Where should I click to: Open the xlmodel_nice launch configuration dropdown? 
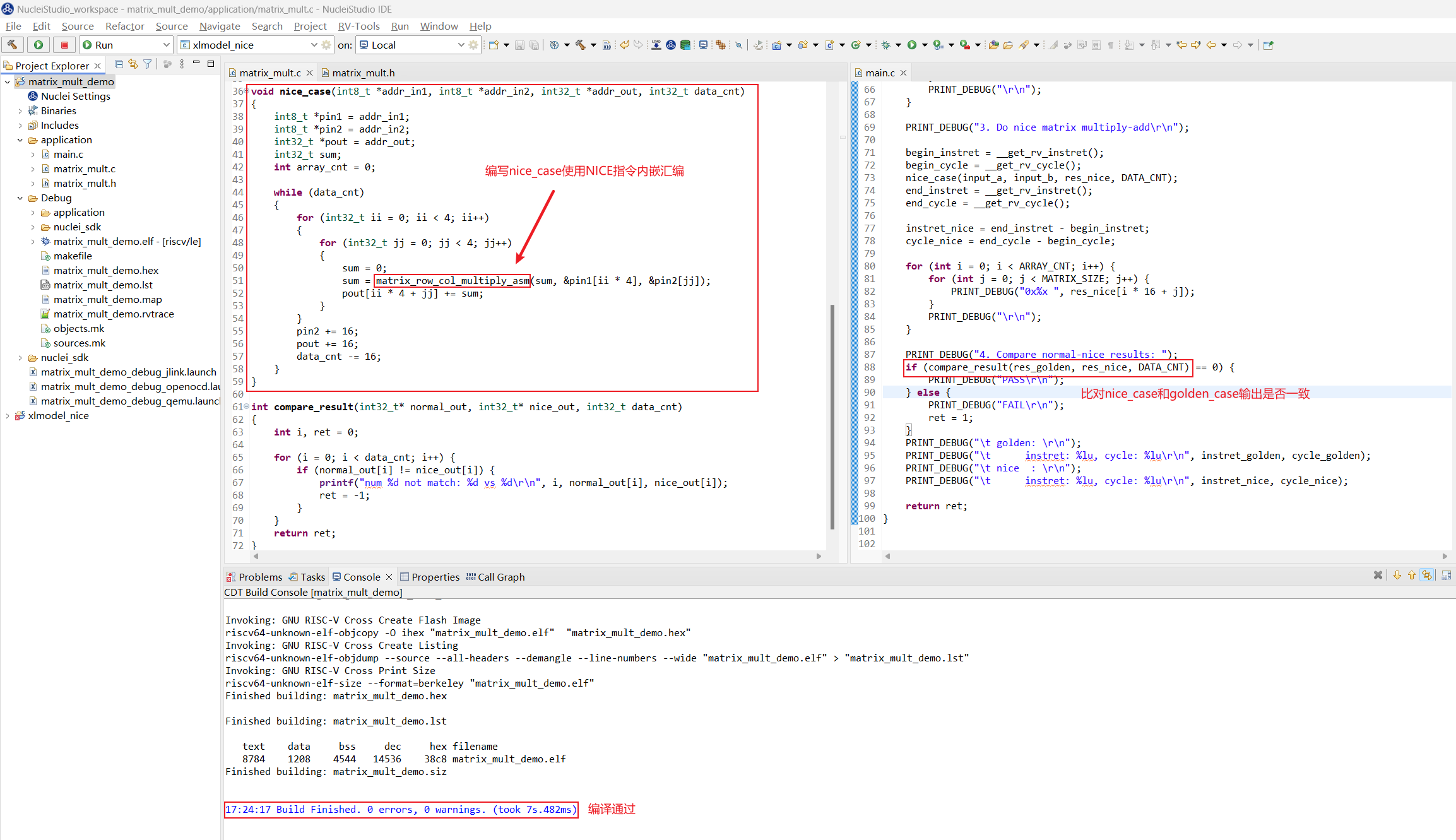314,45
